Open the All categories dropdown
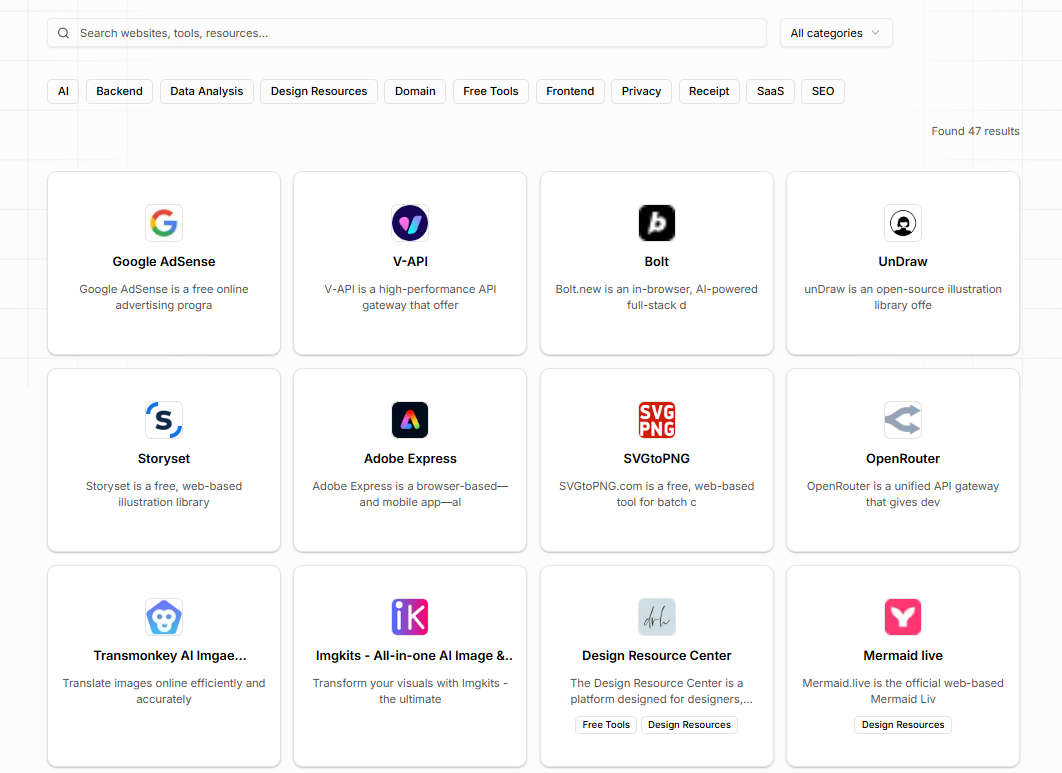The height and width of the screenshot is (773, 1062). tap(836, 33)
